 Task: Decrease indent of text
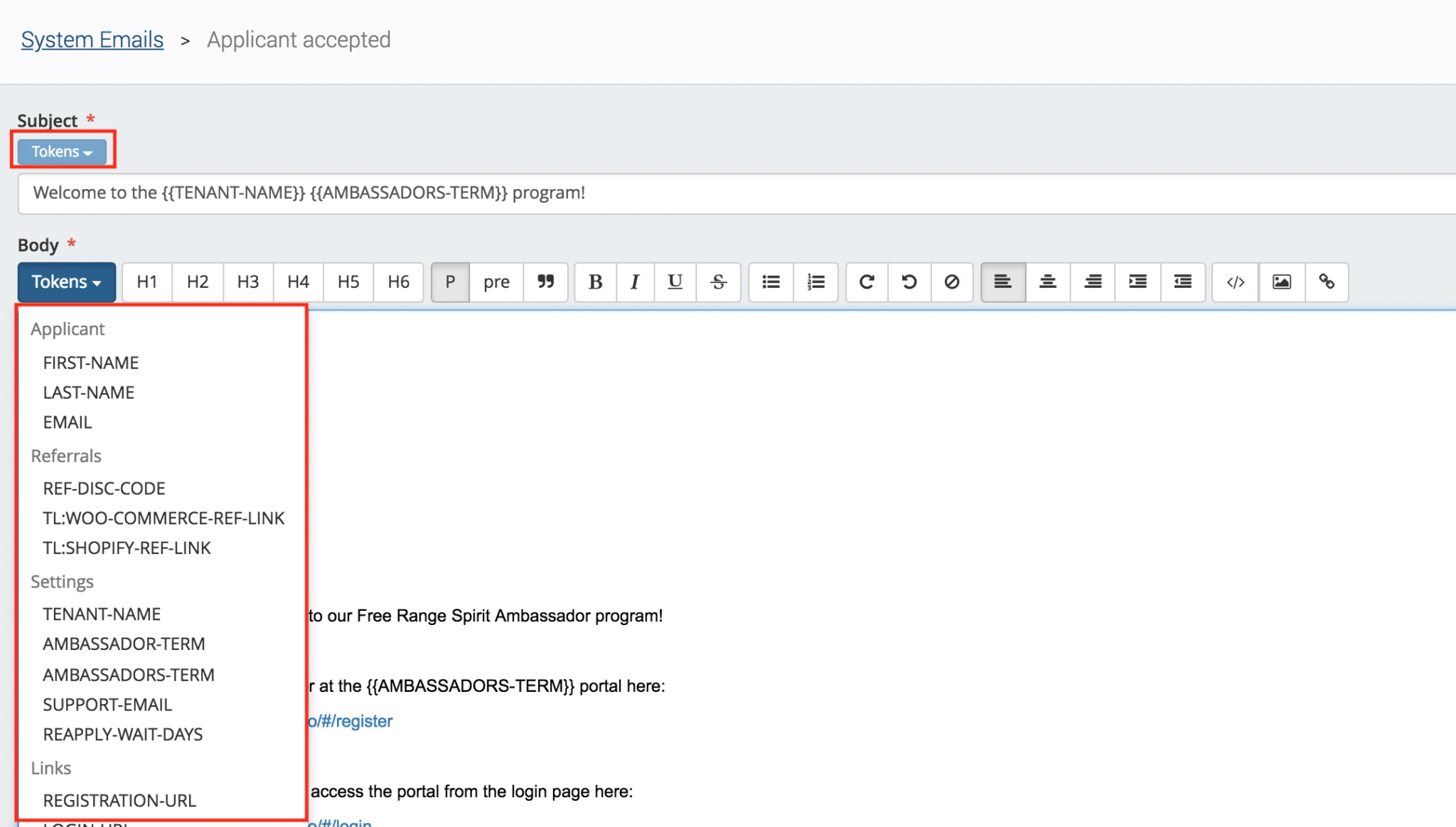coord(1183,282)
